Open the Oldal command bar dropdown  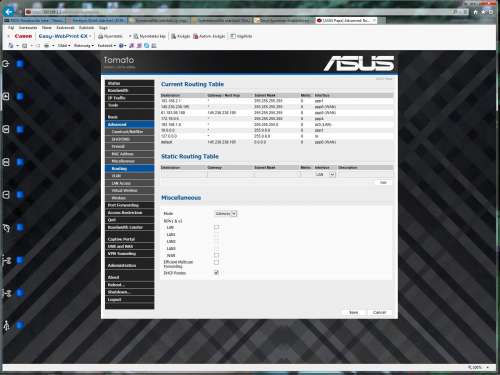[x=64, y=45]
